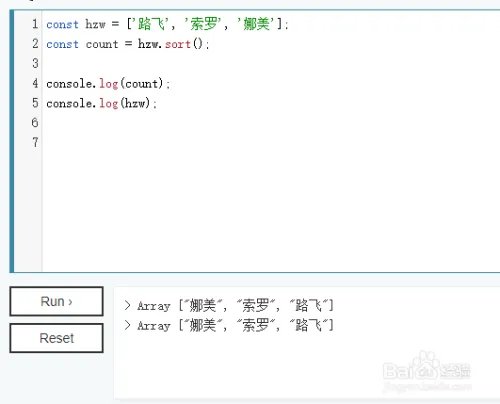
Task: Click the 'count' variable in line 2
Action: (x=102, y=44)
